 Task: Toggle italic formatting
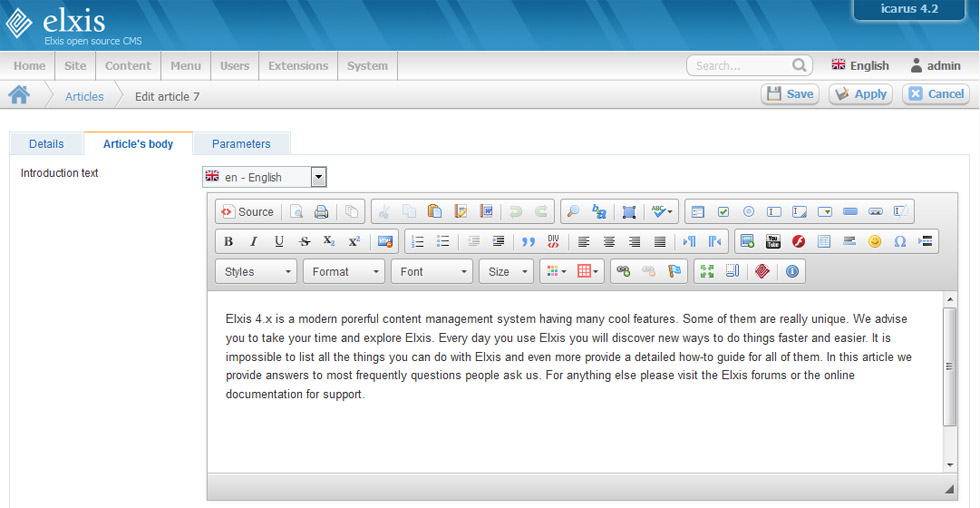point(254,242)
